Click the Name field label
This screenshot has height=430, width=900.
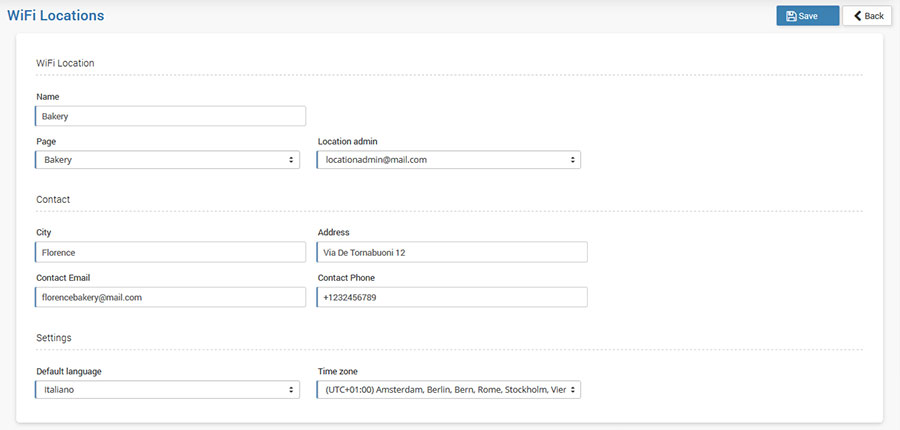click(48, 97)
